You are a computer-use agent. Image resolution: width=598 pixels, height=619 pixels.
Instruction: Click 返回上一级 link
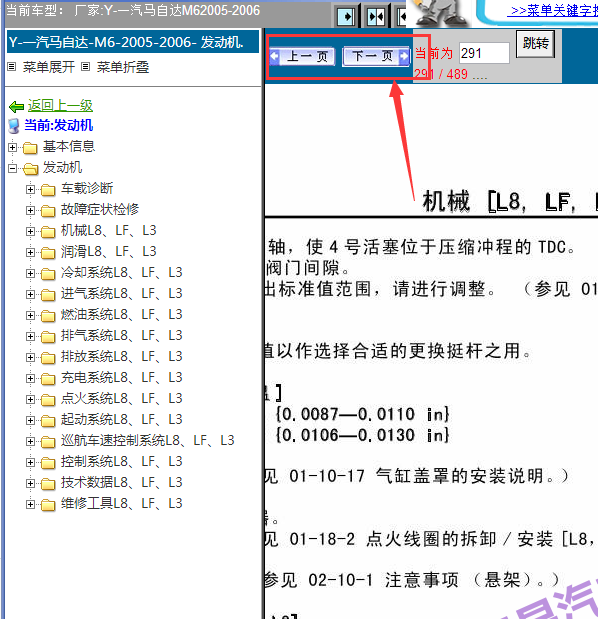click(60, 105)
